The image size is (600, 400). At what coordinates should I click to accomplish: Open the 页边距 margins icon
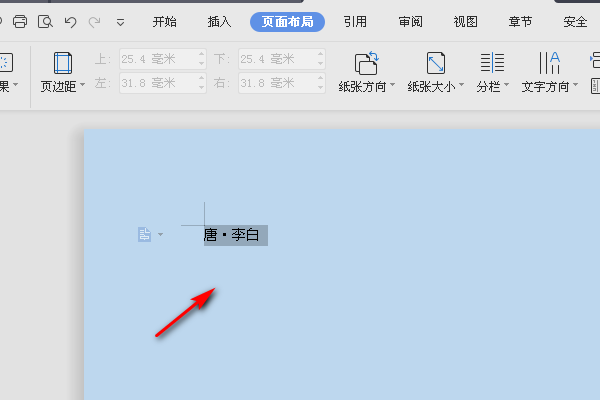tap(63, 63)
